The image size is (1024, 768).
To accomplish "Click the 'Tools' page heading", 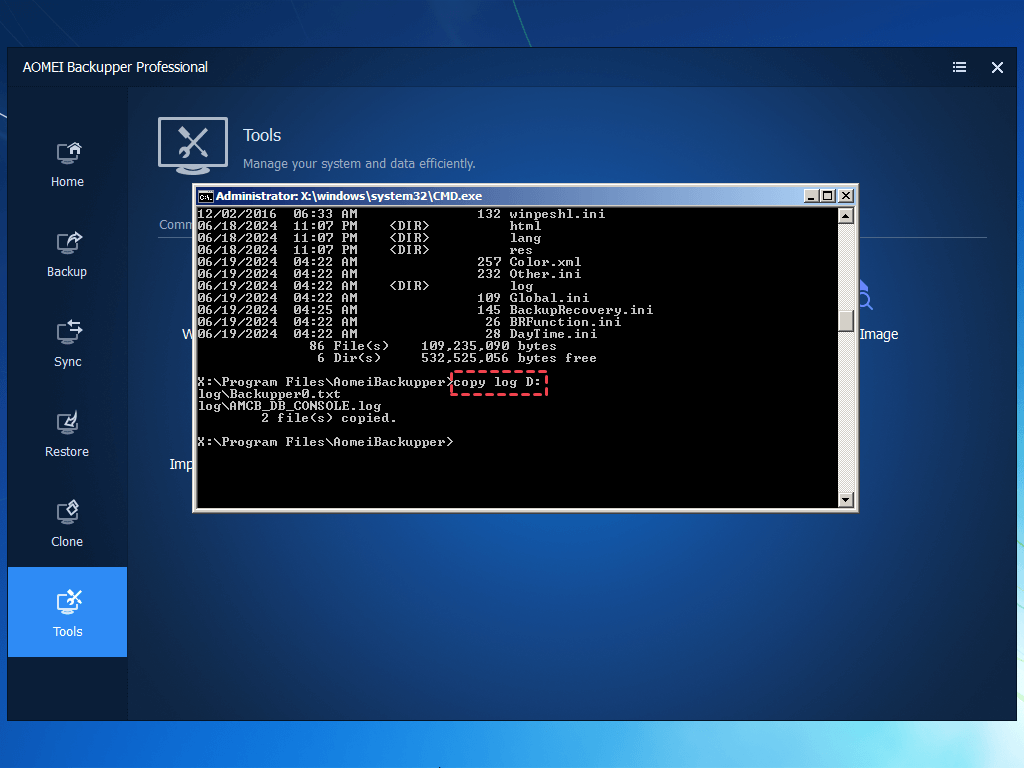I will pos(262,135).
